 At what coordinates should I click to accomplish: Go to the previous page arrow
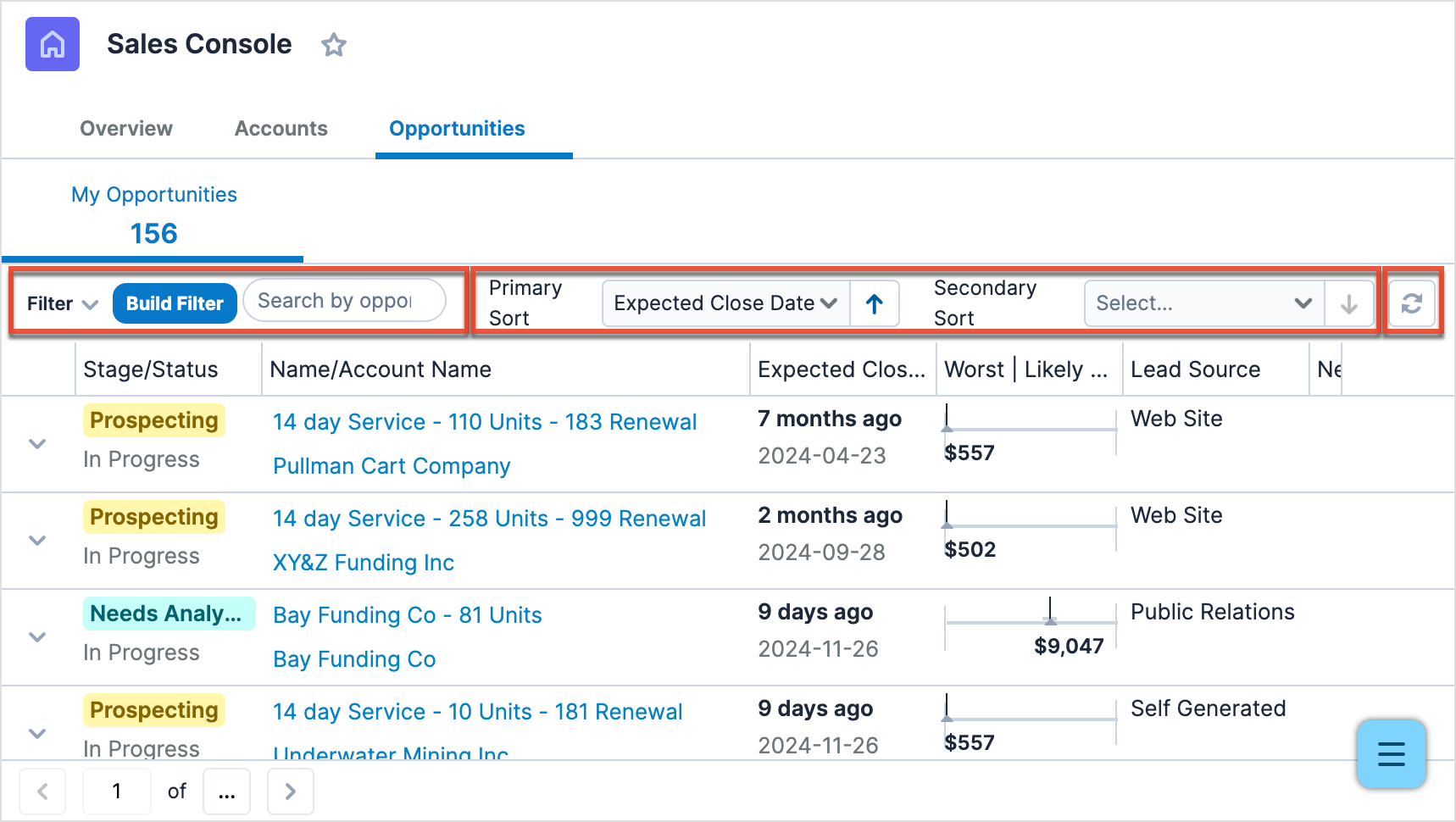coord(42,791)
